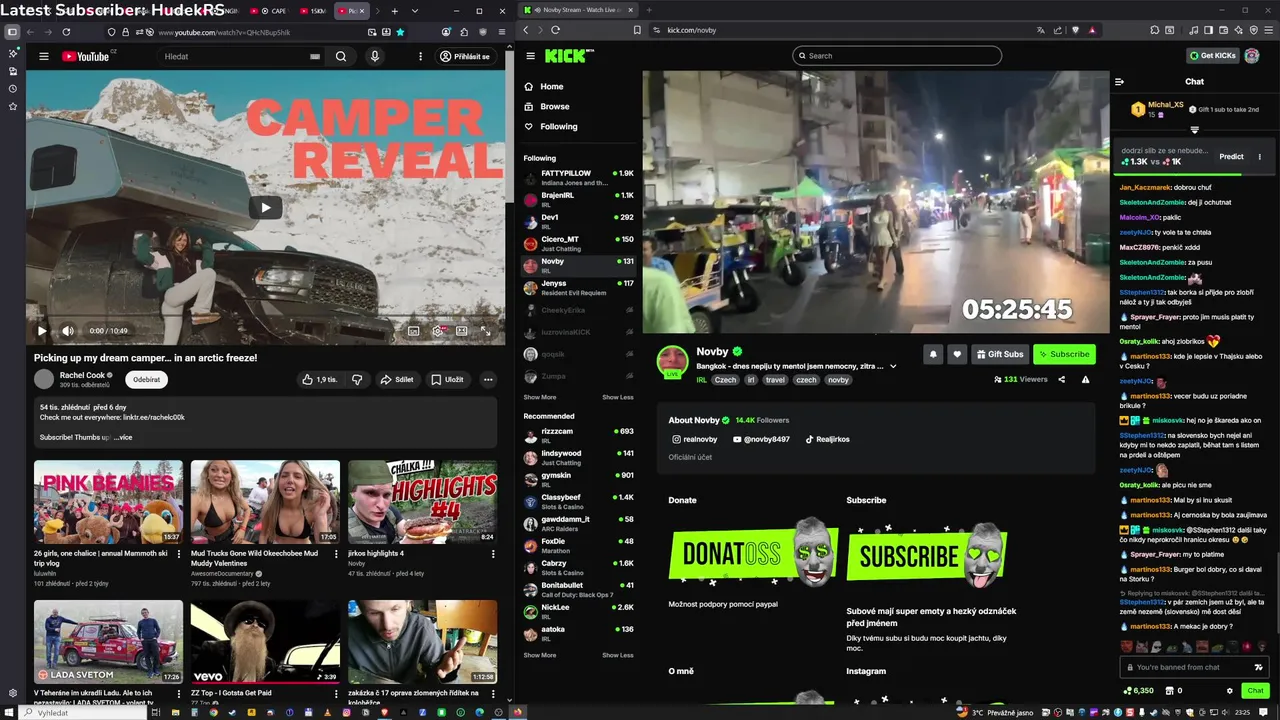Viewport: 1280px width, 720px height.
Task: Open jirkos highlights 4 video thumbnail
Action: [422, 502]
